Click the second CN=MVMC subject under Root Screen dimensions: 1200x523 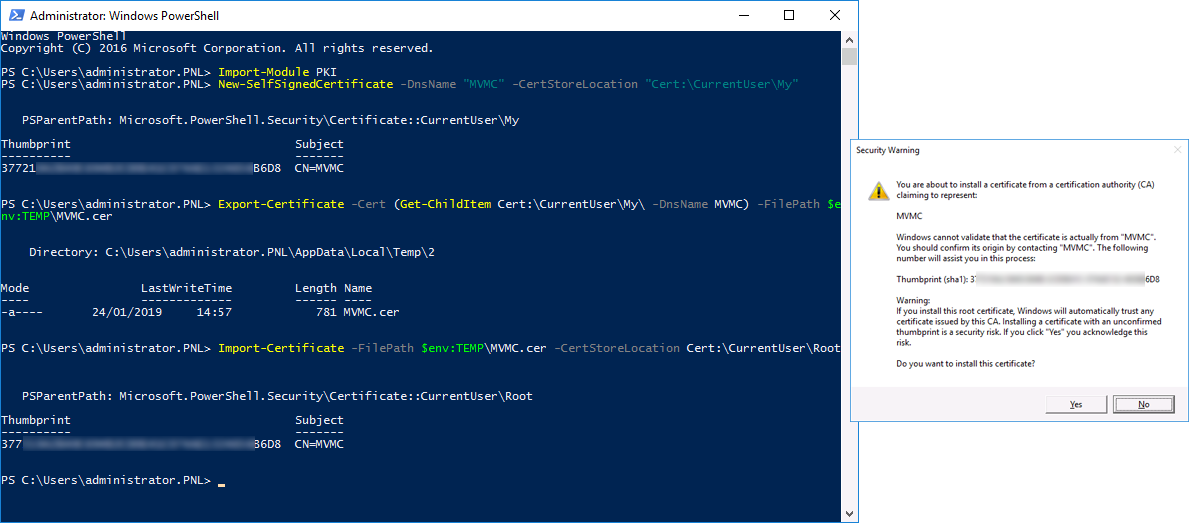[319, 444]
